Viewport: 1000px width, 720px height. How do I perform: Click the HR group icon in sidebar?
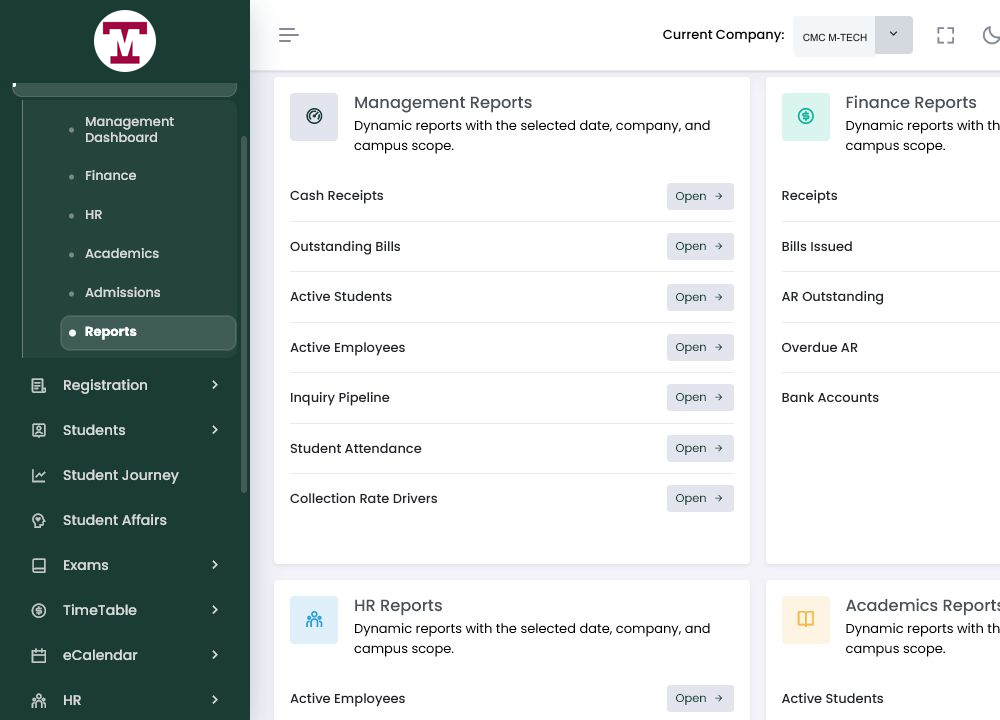38,700
